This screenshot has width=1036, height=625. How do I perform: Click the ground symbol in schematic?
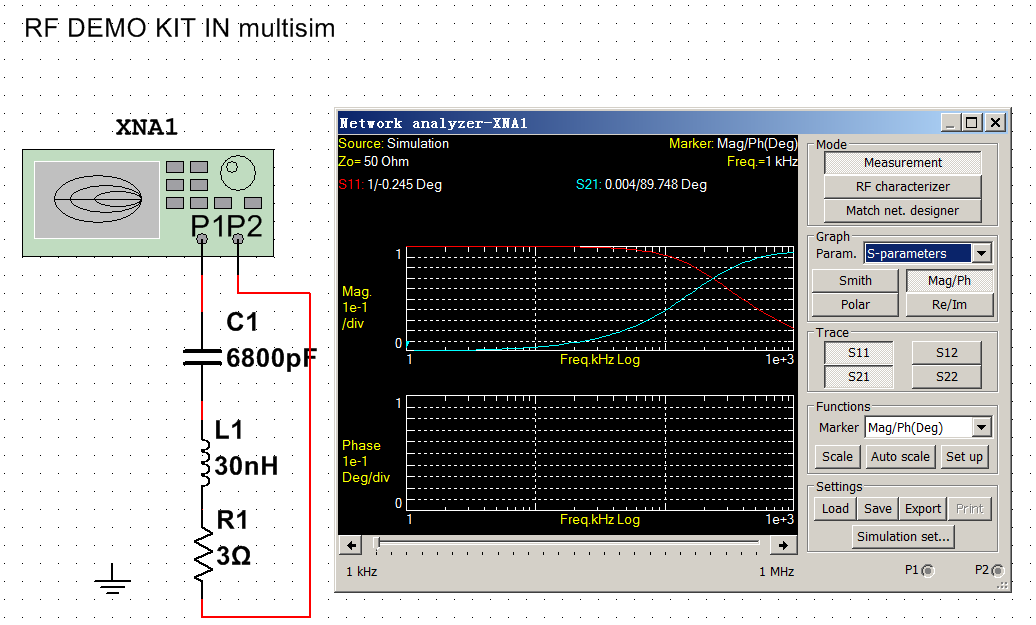pos(113,580)
